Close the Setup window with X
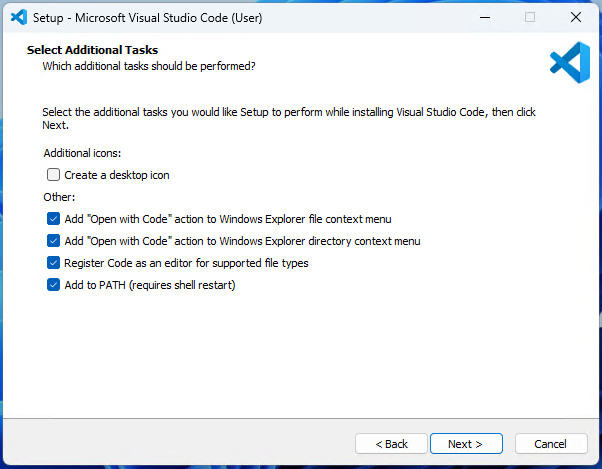The height and width of the screenshot is (469, 602). (x=576, y=17)
